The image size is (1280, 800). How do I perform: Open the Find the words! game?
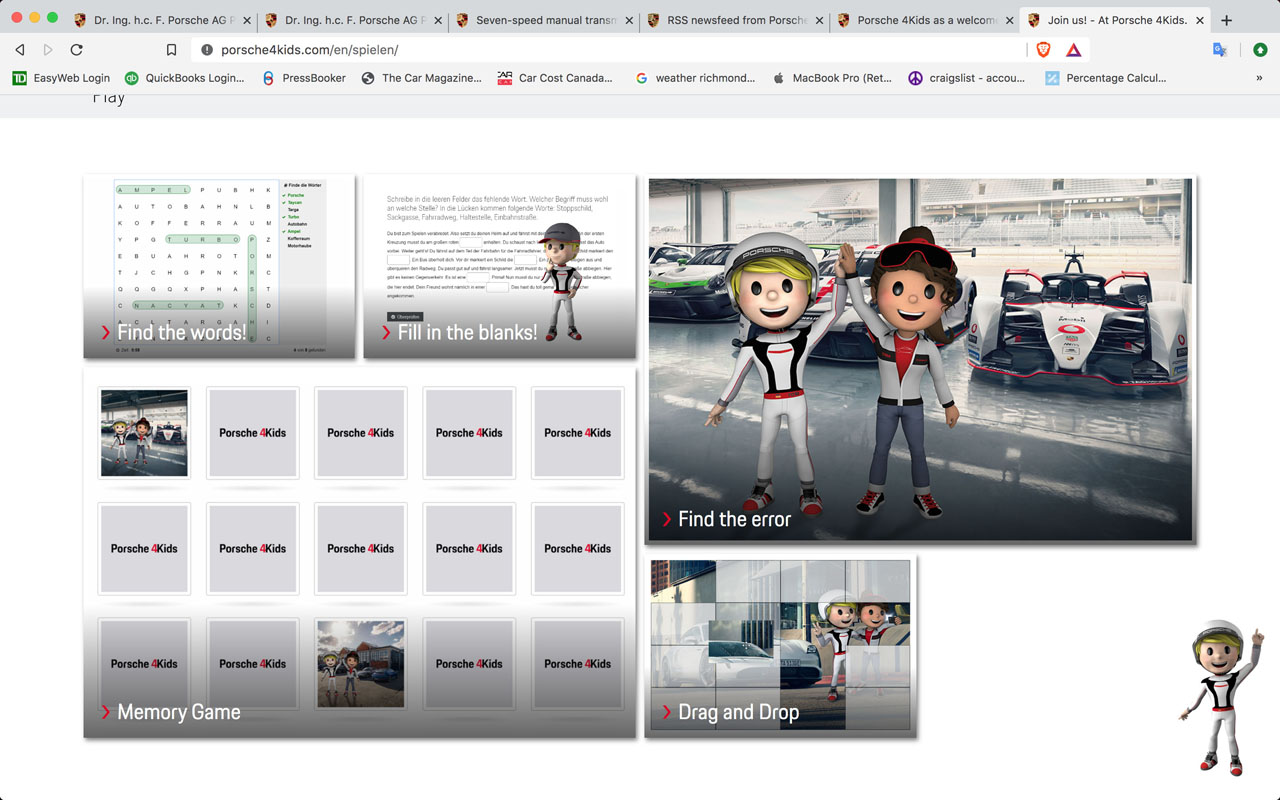(x=219, y=266)
